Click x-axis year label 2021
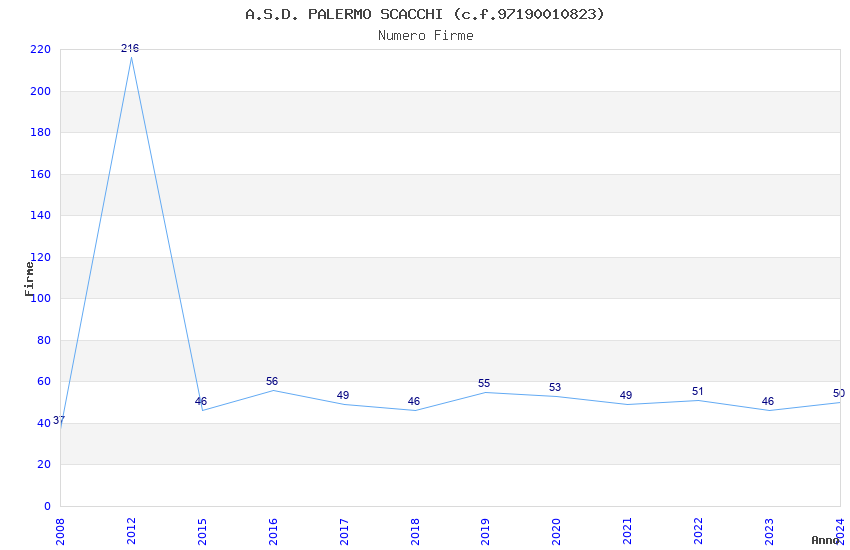The width and height of the screenshot is (850, 550). tap(627, 532)
